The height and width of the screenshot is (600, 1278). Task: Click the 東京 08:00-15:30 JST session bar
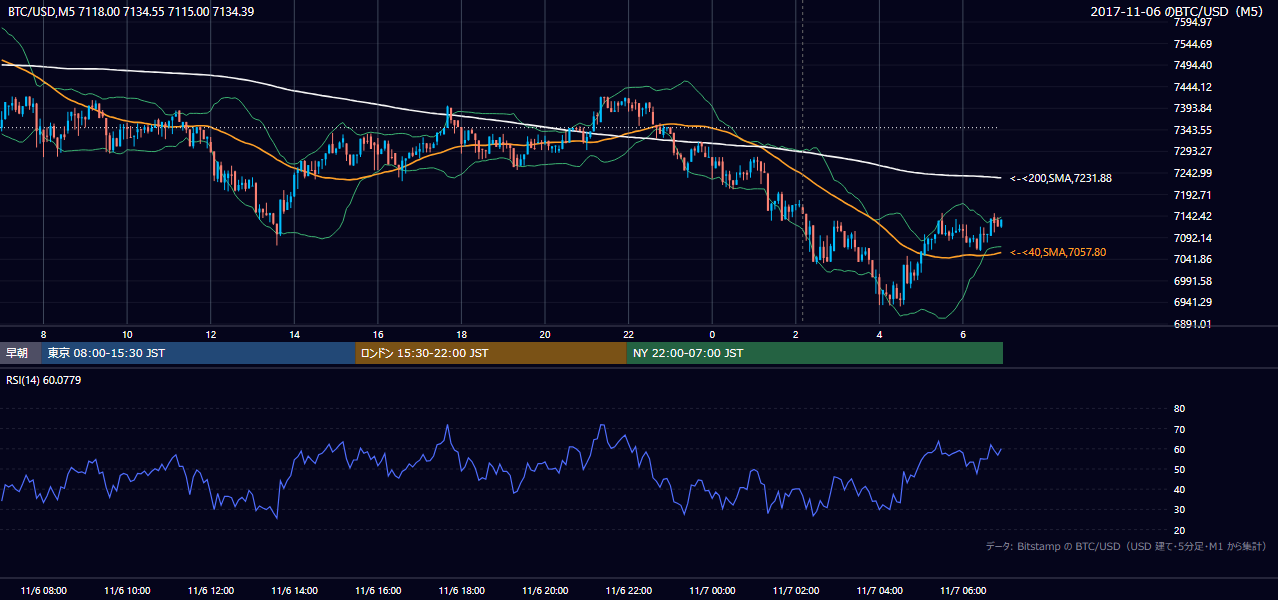coord(198,353)
